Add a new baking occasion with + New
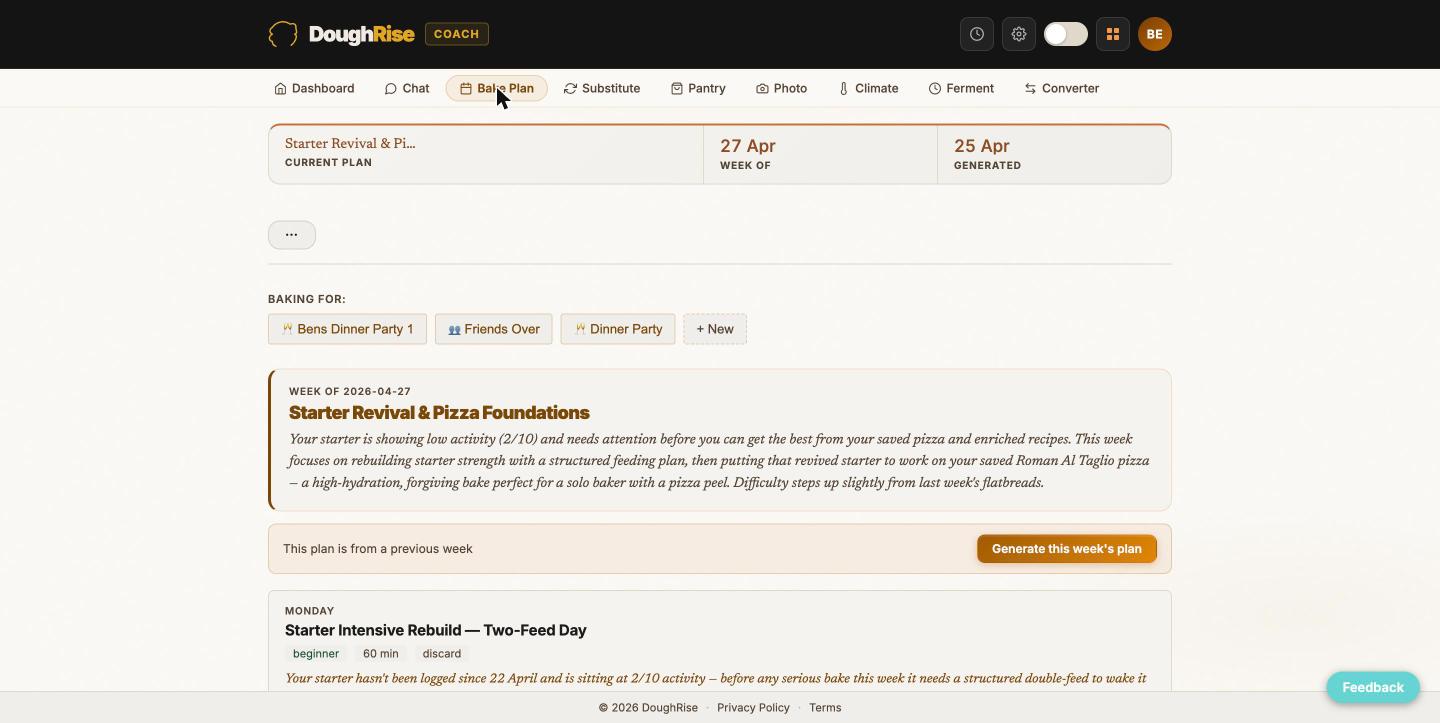Viewport: 1440px width, 723px height. 715,329
